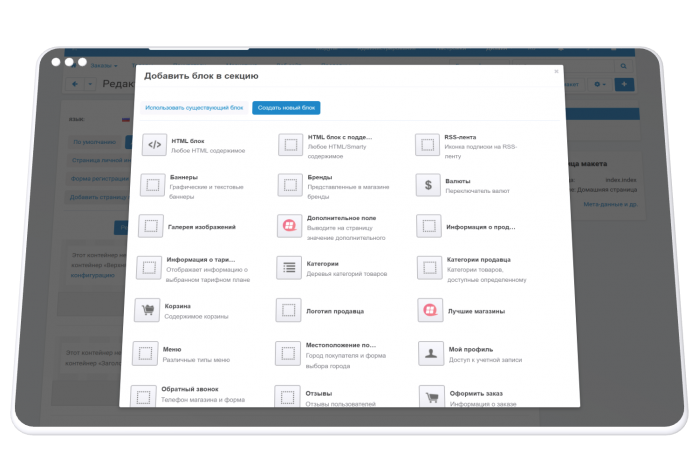Choose the HTML блок с подде... block icon

pyautogui.click(x=291, y=145)
